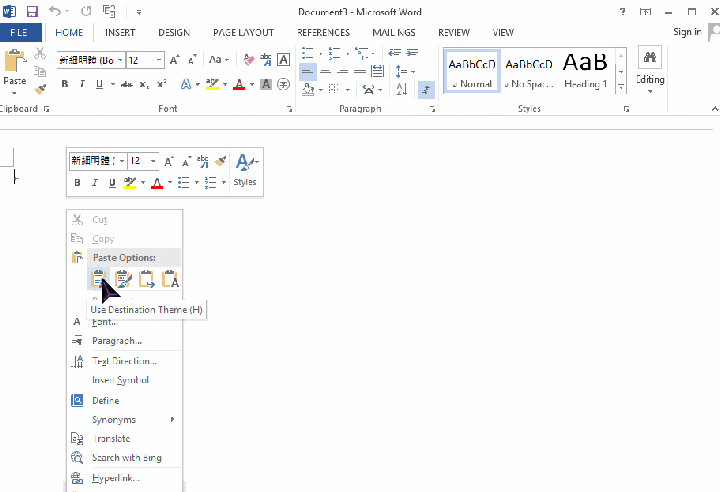Click the Center alignment icon in the ribbon
The height and width of the screenshot is (492, 720).
click(x=325, y=71)
